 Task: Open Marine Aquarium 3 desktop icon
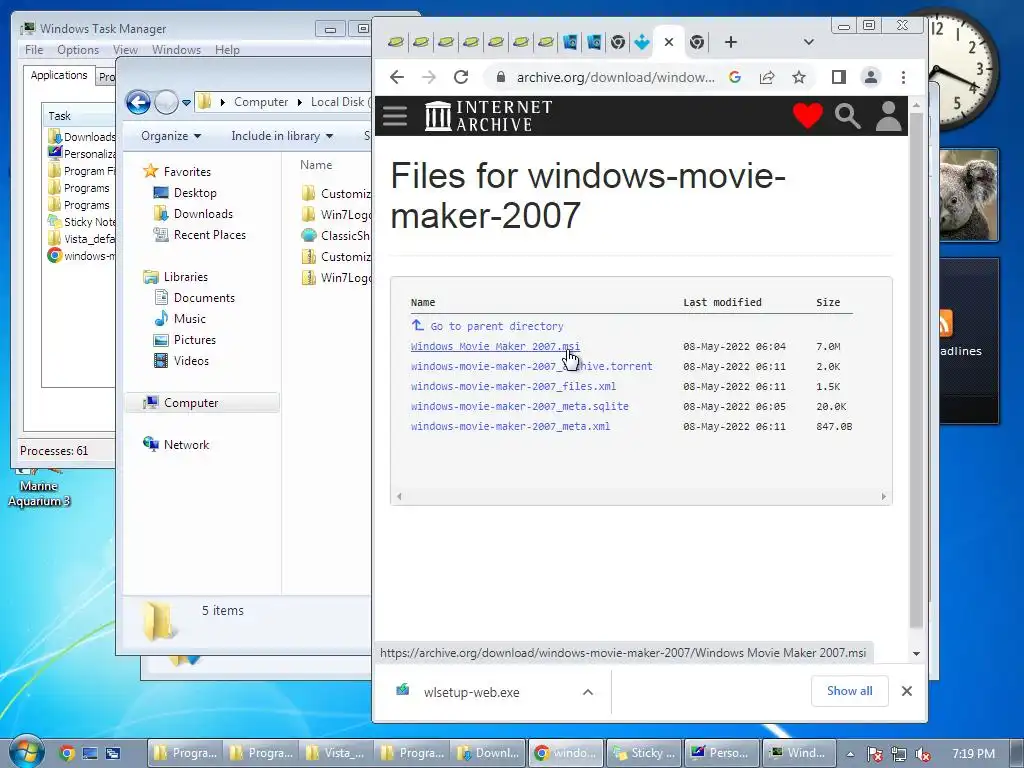(x=39, y=487)
